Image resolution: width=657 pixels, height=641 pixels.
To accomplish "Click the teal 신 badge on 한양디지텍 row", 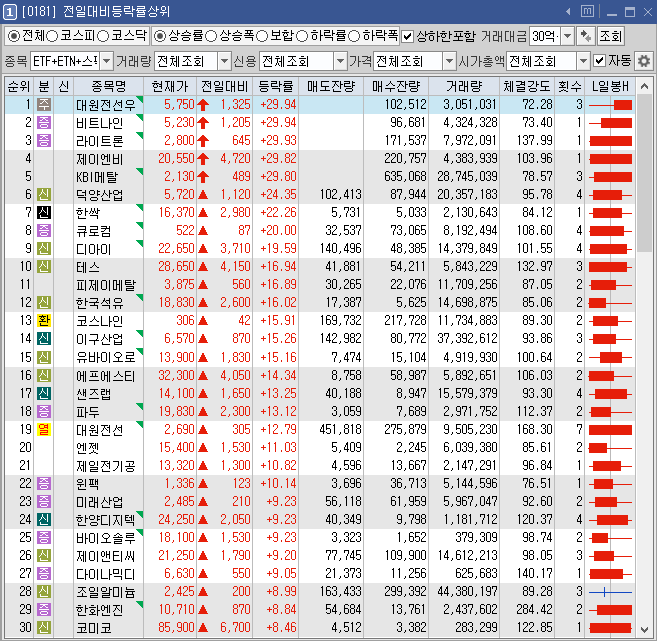I will click(44, 520).
